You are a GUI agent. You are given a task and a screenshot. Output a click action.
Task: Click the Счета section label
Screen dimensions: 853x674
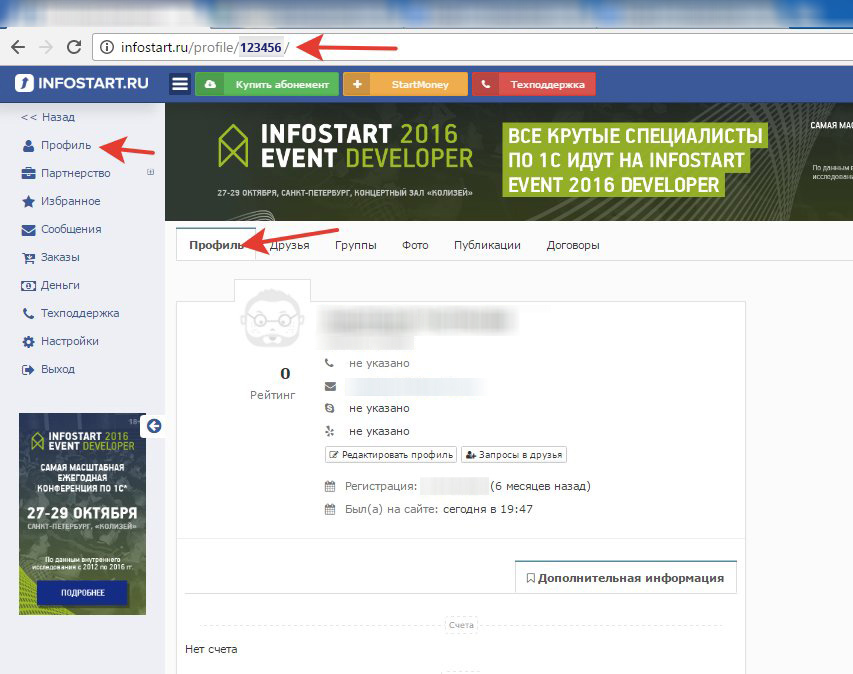tap(461, 625)
